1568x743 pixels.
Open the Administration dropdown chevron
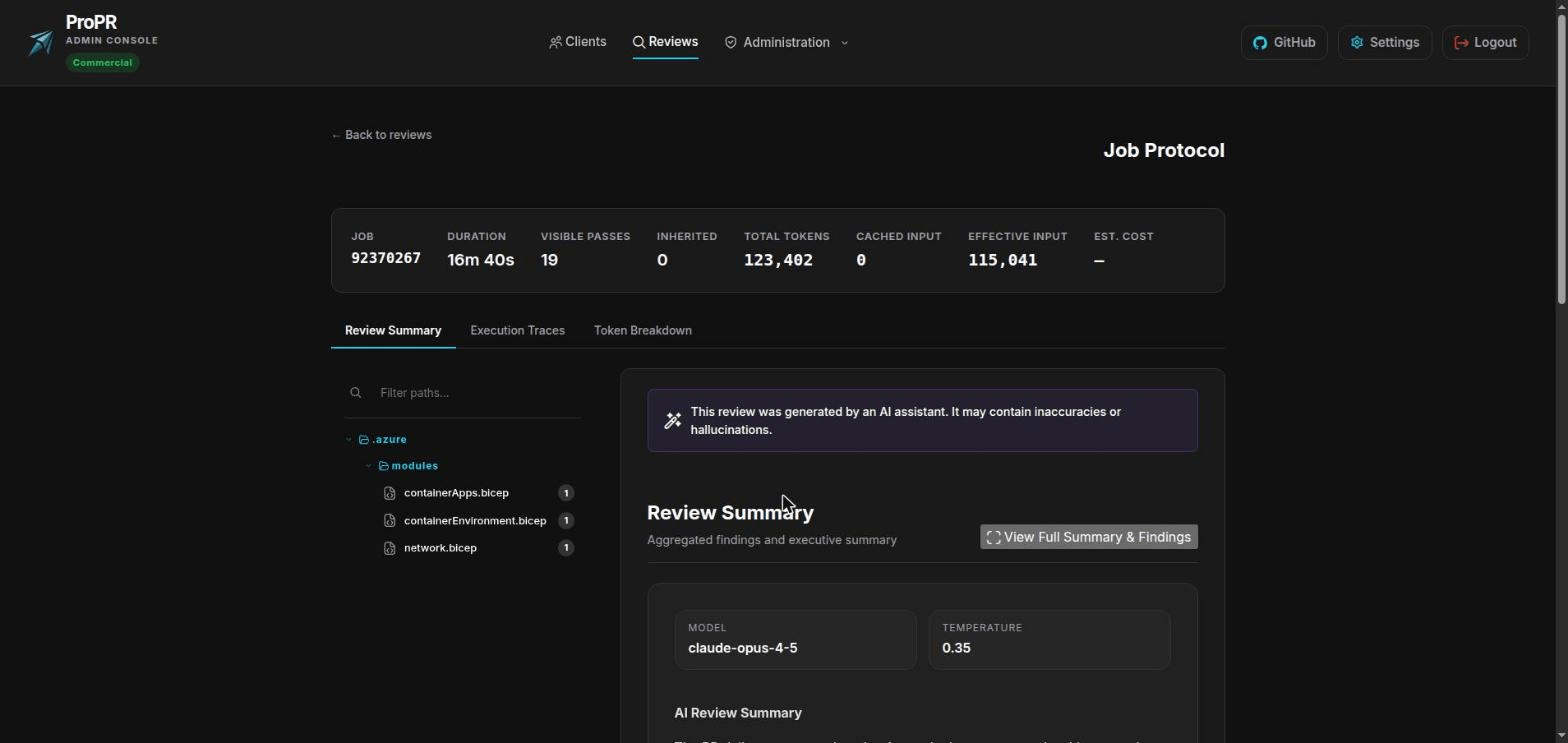845,43
